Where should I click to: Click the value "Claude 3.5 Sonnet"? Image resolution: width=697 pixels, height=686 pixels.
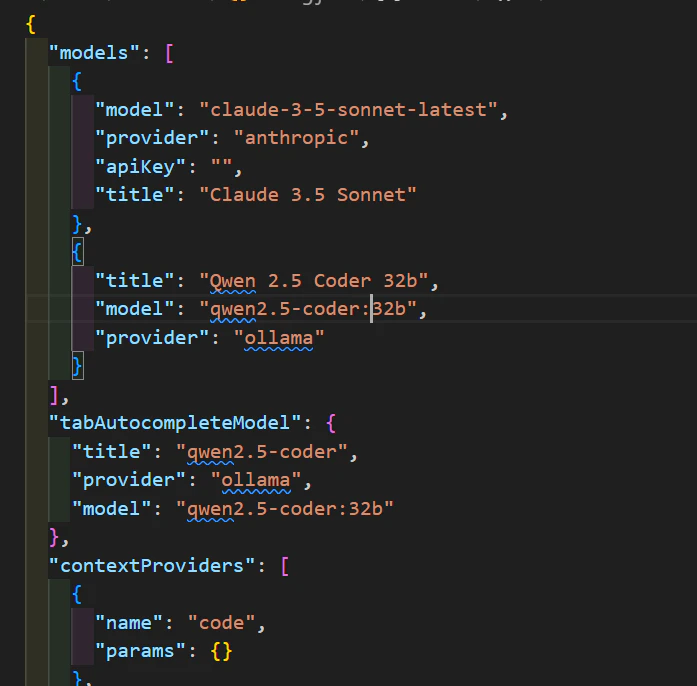[308, 195]
